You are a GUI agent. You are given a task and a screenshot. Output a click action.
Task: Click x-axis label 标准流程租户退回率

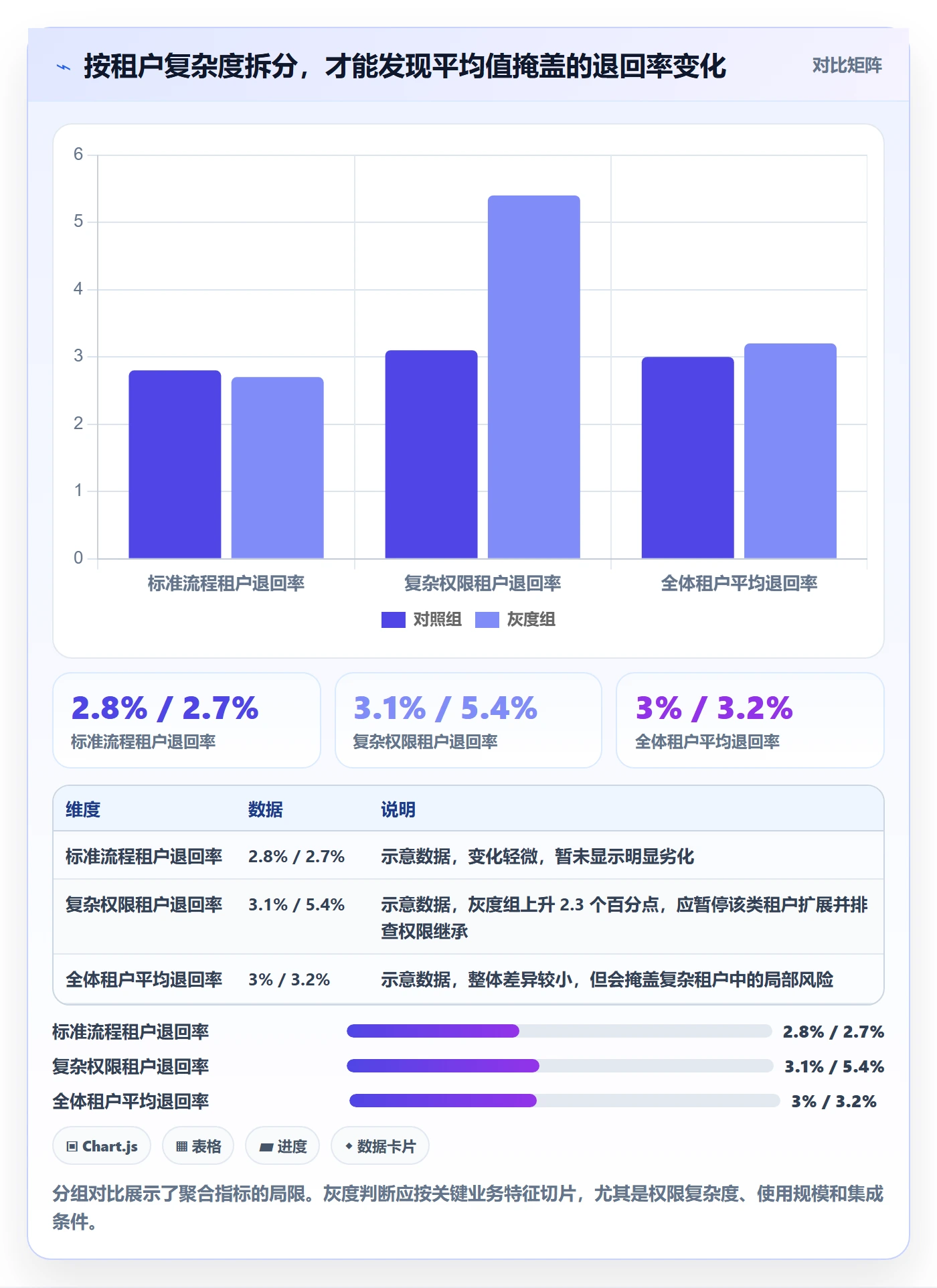[x=226, y=583]
